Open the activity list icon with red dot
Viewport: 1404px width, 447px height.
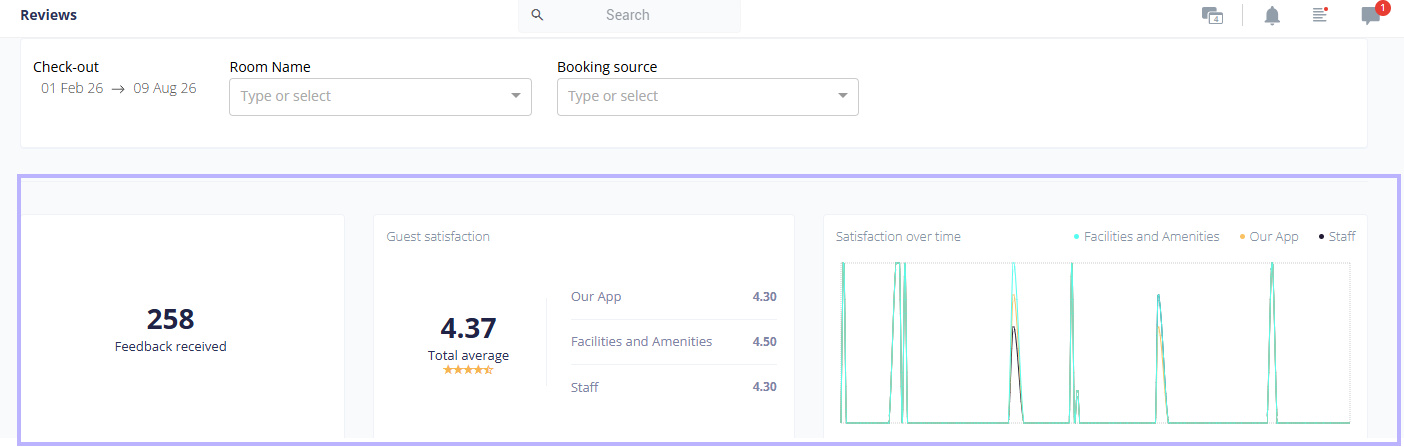(x=1320, y=15)
